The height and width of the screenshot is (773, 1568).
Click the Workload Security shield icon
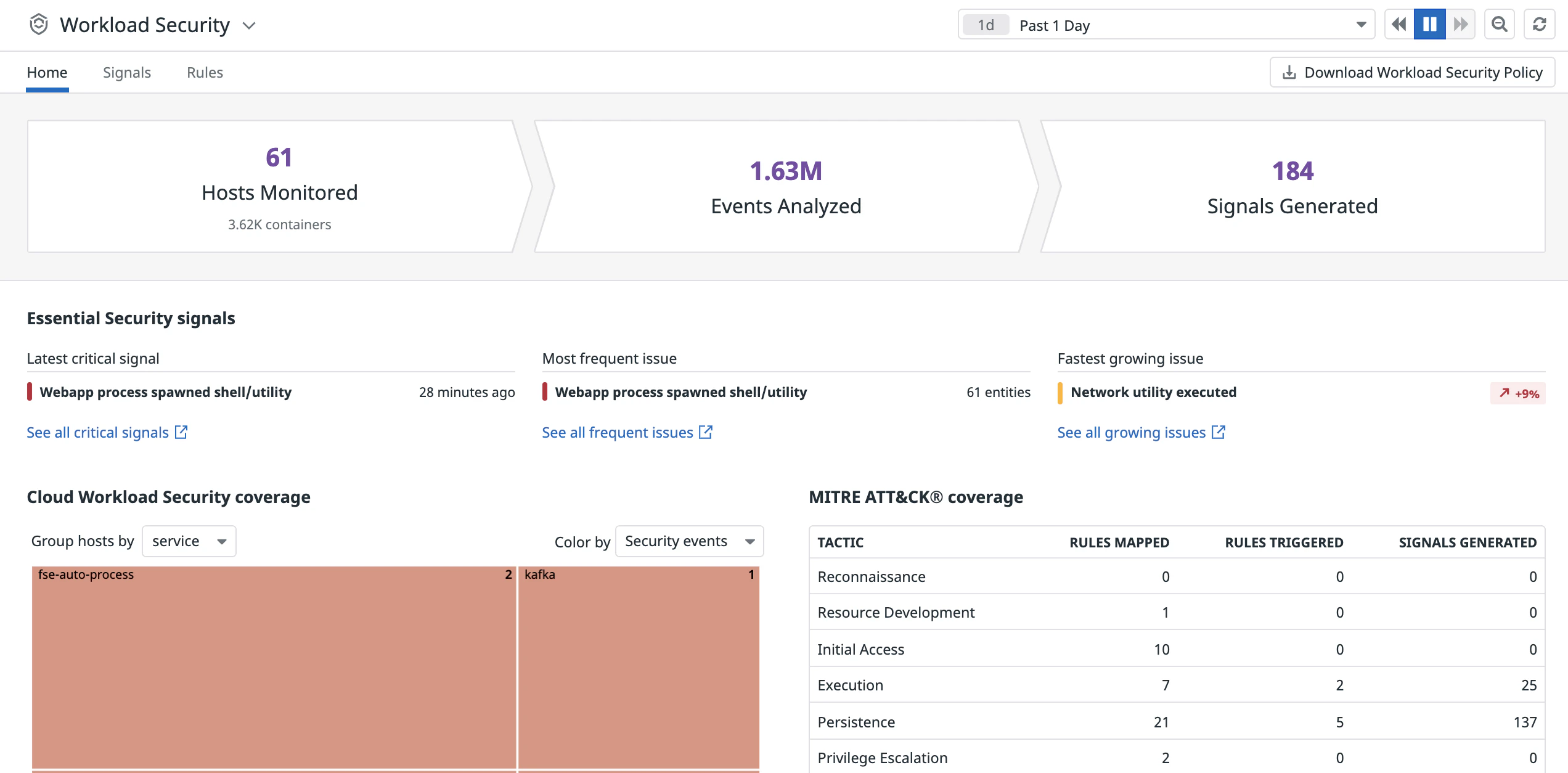tap(39, 25)
